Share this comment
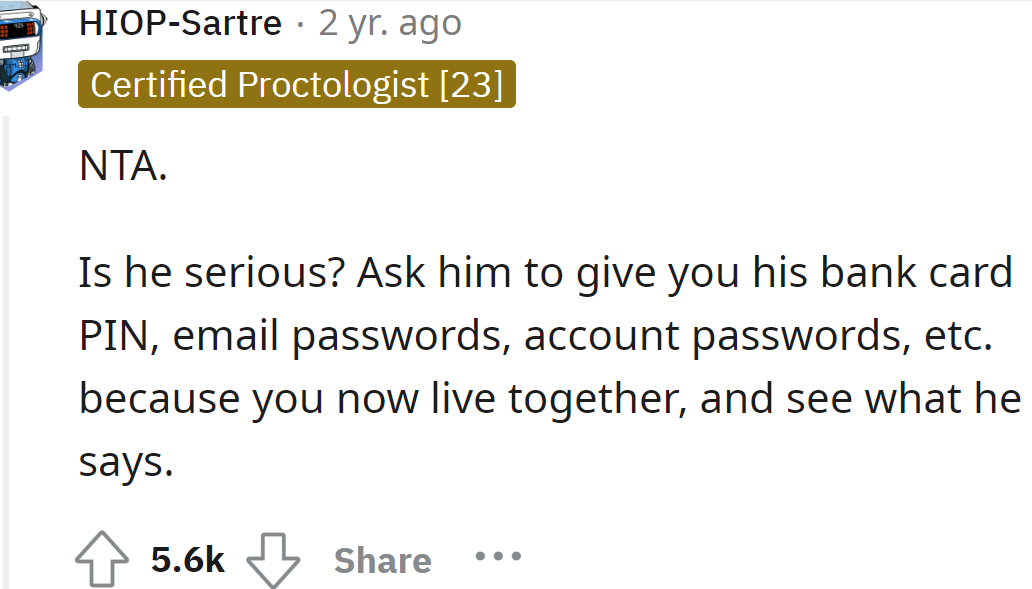Viewport: 1032px width, 589px height. 382,561
